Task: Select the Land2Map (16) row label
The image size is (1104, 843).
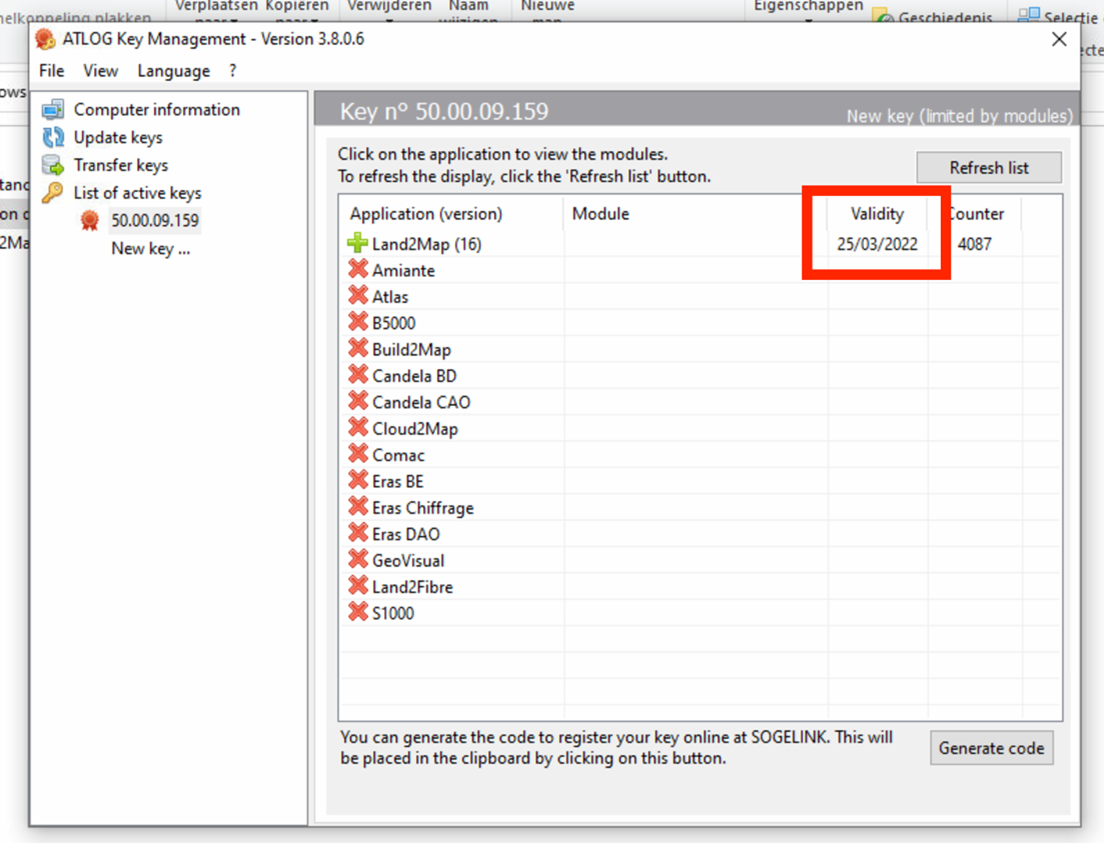Action: click(427, 244)
